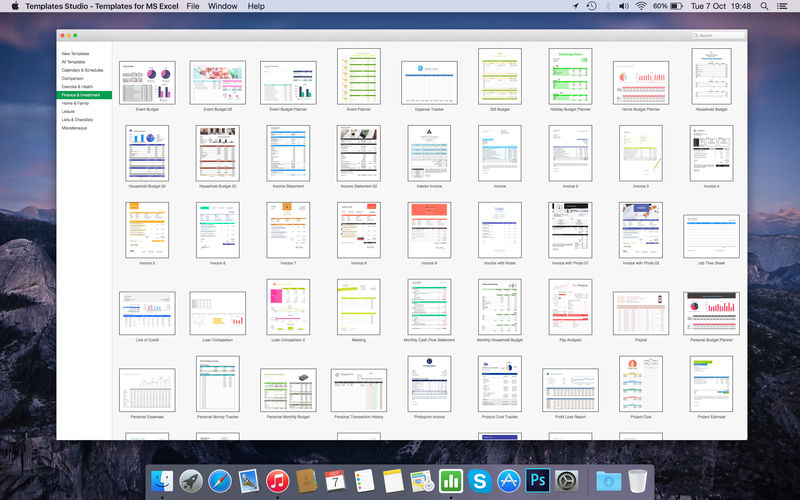This screenshot has height=500, width=800.
Task: Open the Home & Family category
Action: (75, 103)
